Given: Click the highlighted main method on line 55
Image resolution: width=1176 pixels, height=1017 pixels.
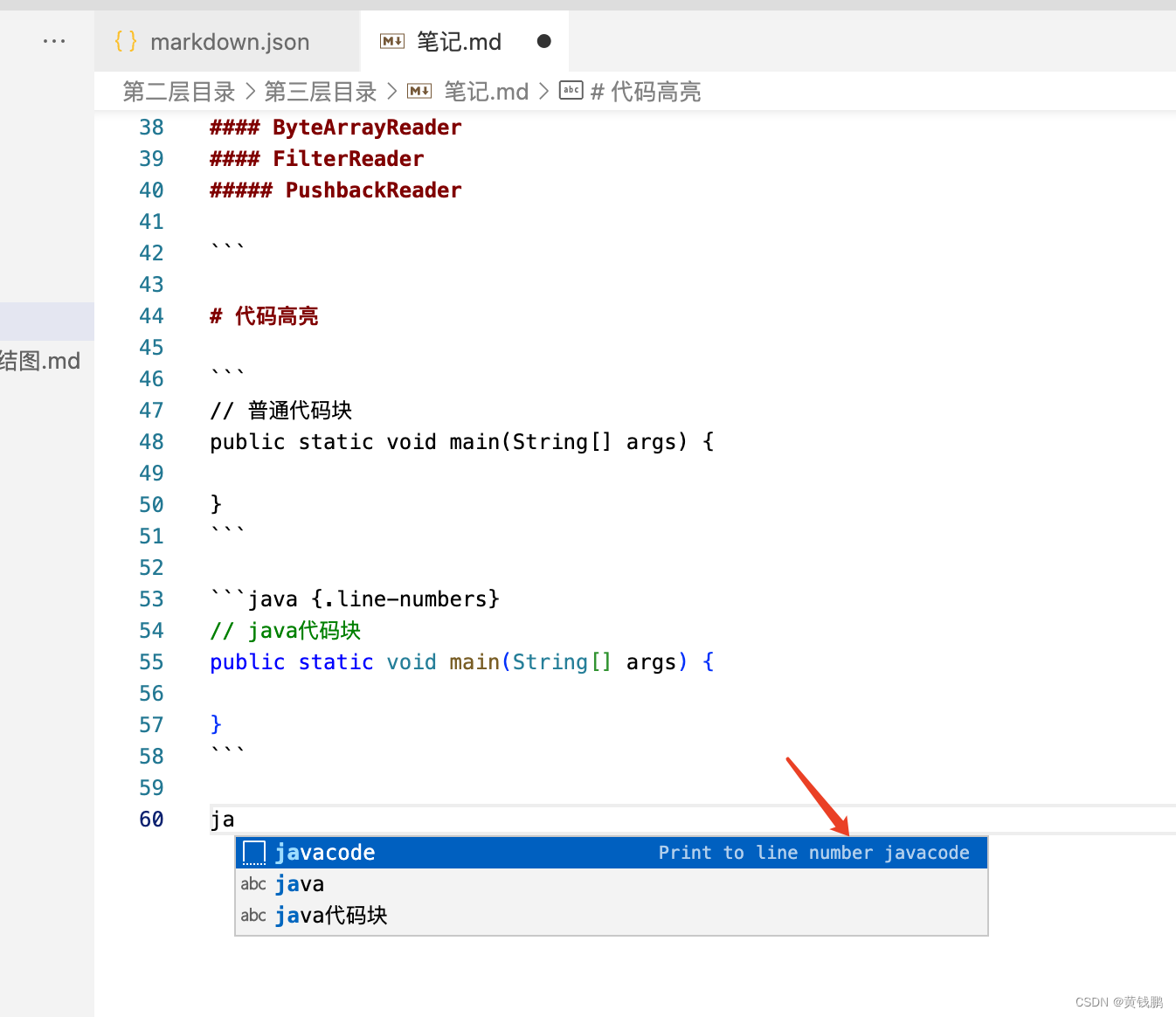Looking at the screenshot, I should (462, 662).
